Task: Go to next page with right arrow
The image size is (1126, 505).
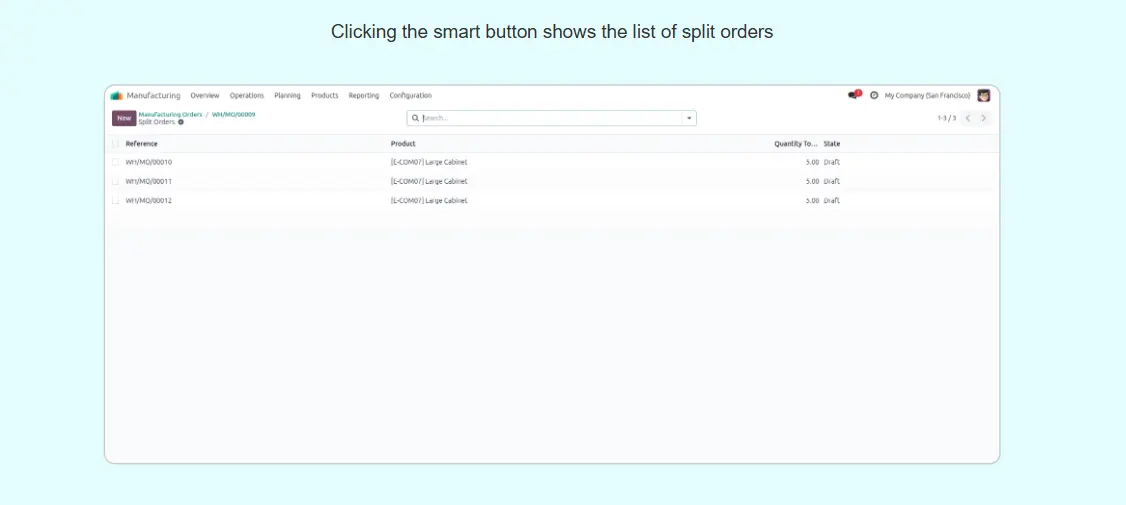Action: coord(984,118)
